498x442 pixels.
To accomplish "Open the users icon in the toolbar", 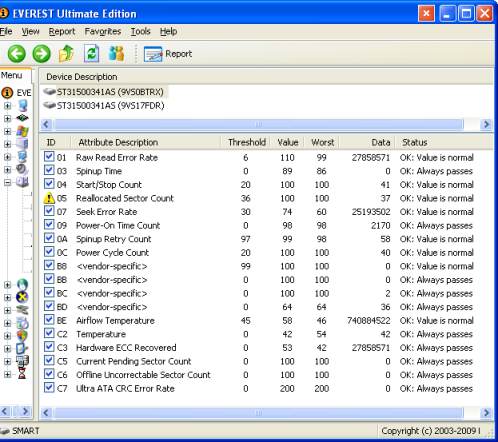I will click(117, 53).
